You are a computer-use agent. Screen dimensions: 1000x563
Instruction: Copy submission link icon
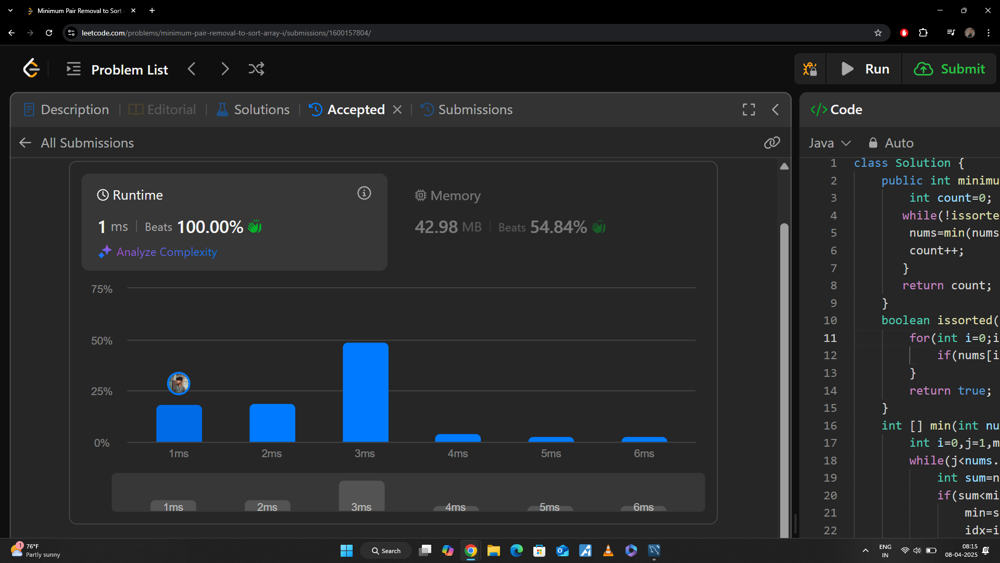coord(772,143)
